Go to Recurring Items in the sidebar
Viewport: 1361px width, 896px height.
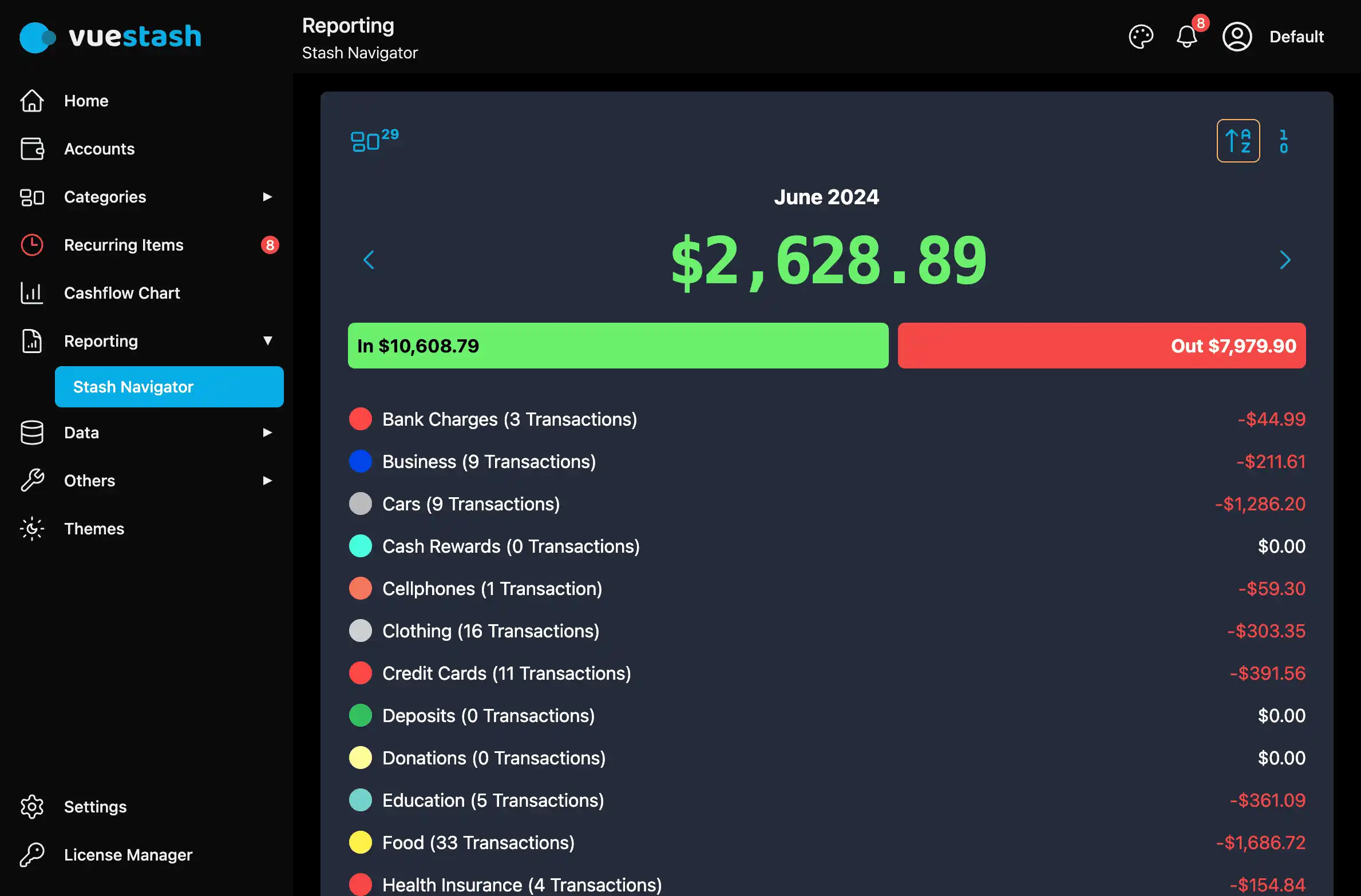click(x=124, y=244)
